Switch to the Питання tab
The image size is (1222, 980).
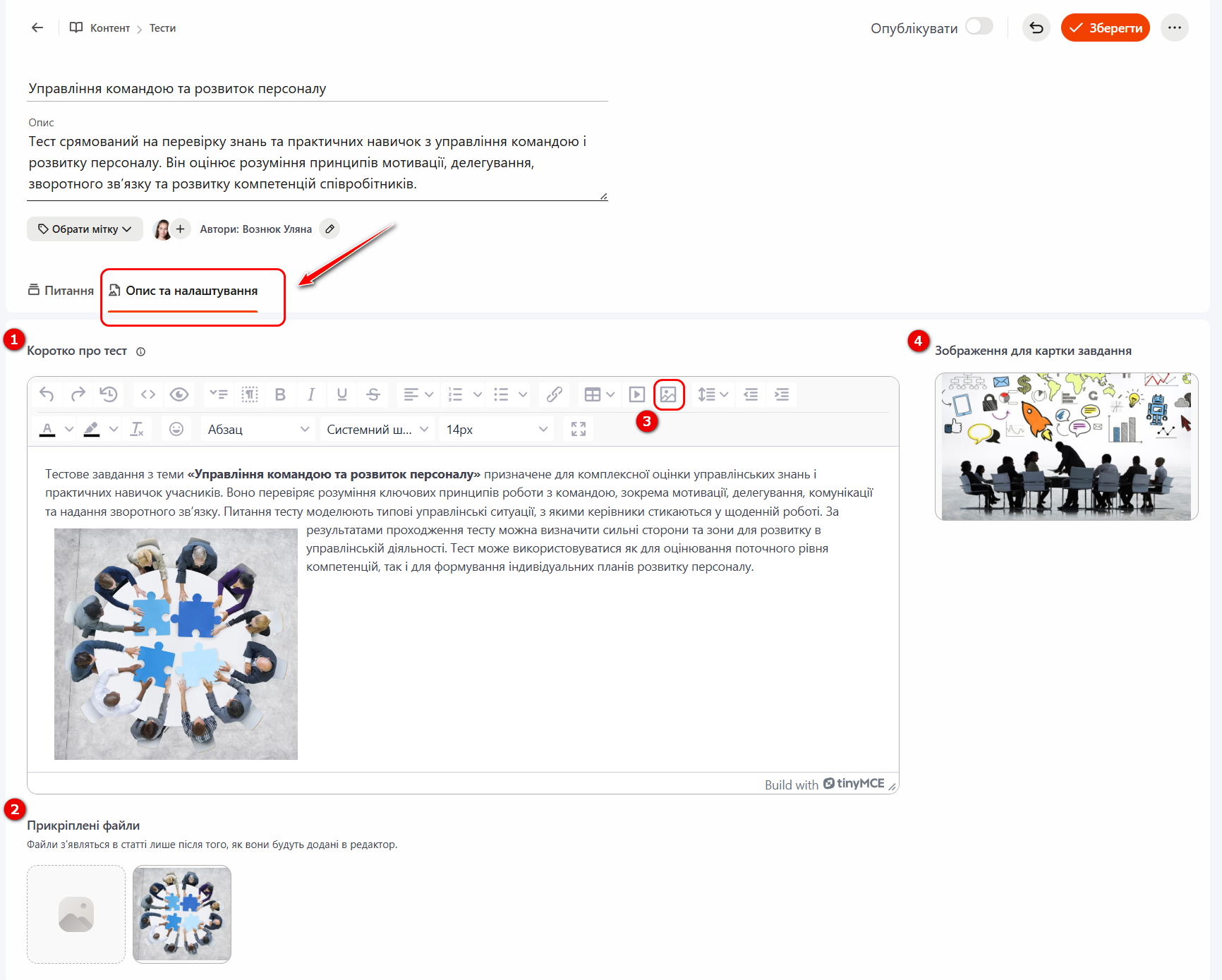click(61, 291)
